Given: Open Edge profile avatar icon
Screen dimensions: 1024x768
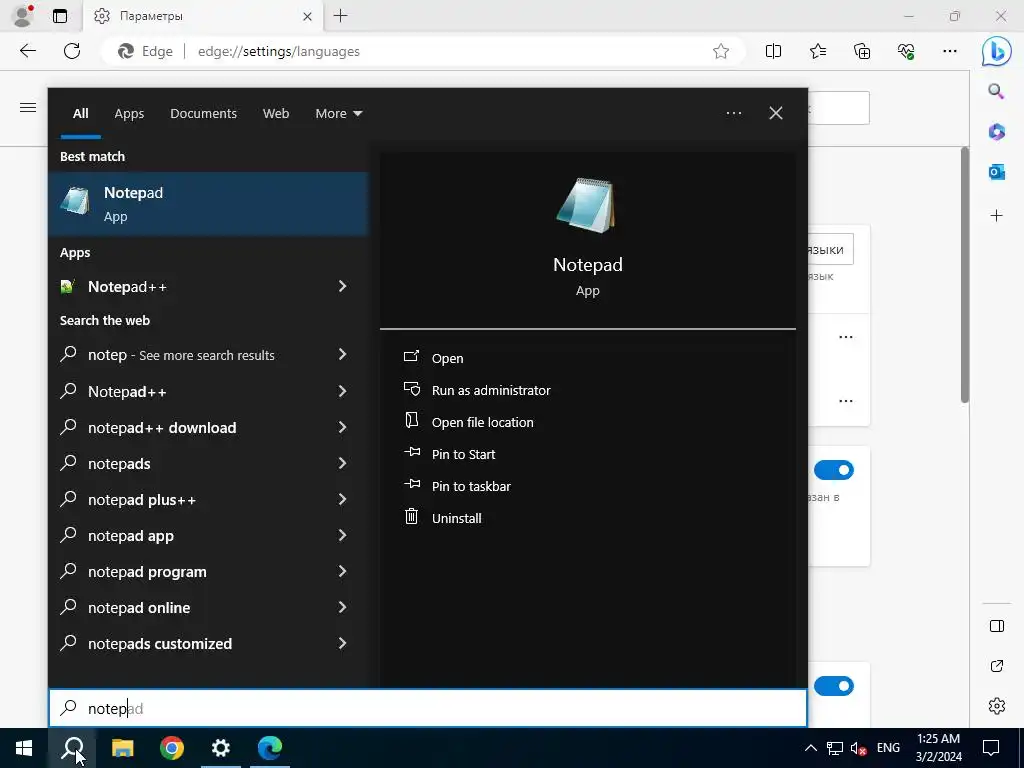Looking at the screenshot, I should pos(22,16).
